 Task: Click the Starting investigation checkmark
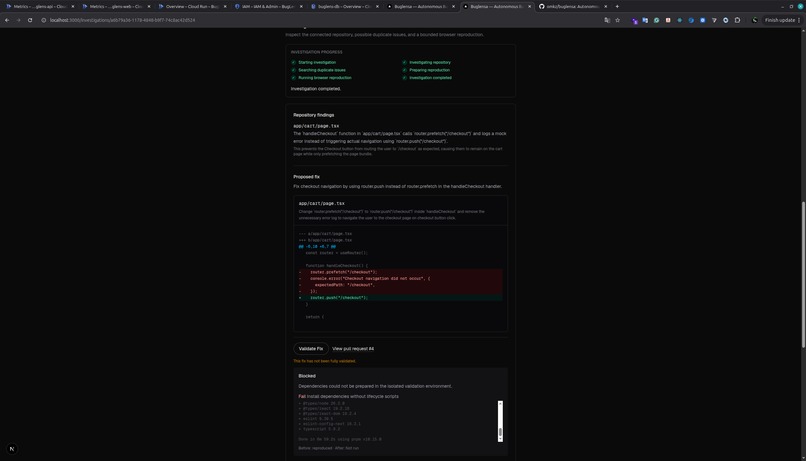294,62
